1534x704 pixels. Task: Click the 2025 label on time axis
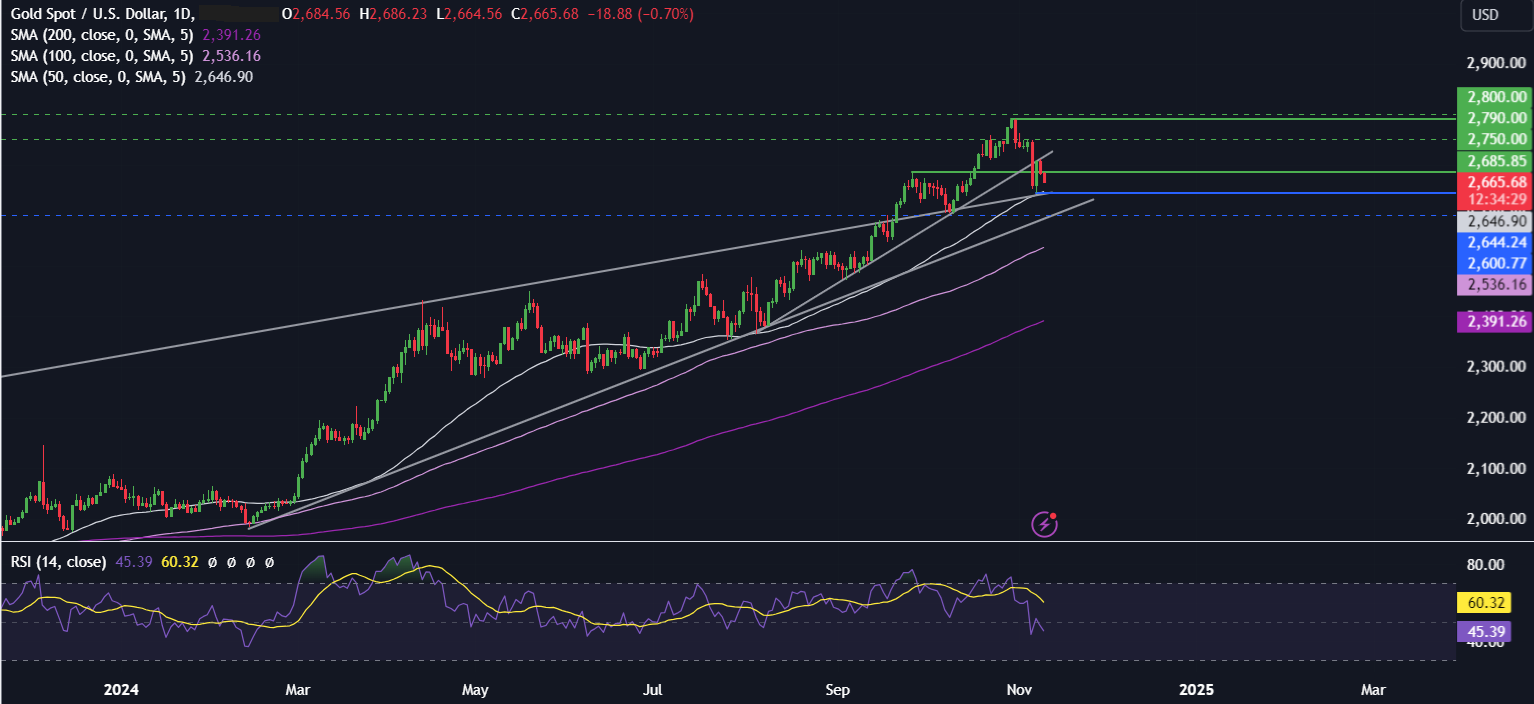pyautogui.click(x=1196, y=690)
